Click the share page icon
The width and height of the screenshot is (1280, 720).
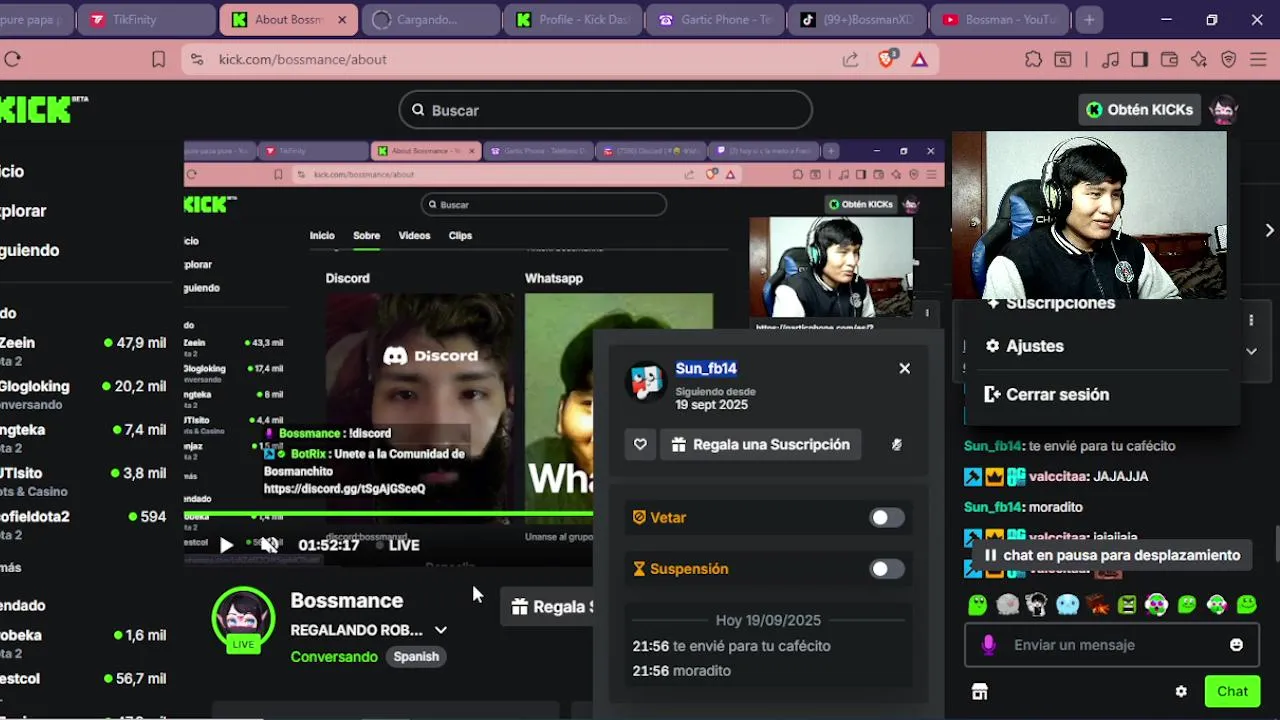850,60
